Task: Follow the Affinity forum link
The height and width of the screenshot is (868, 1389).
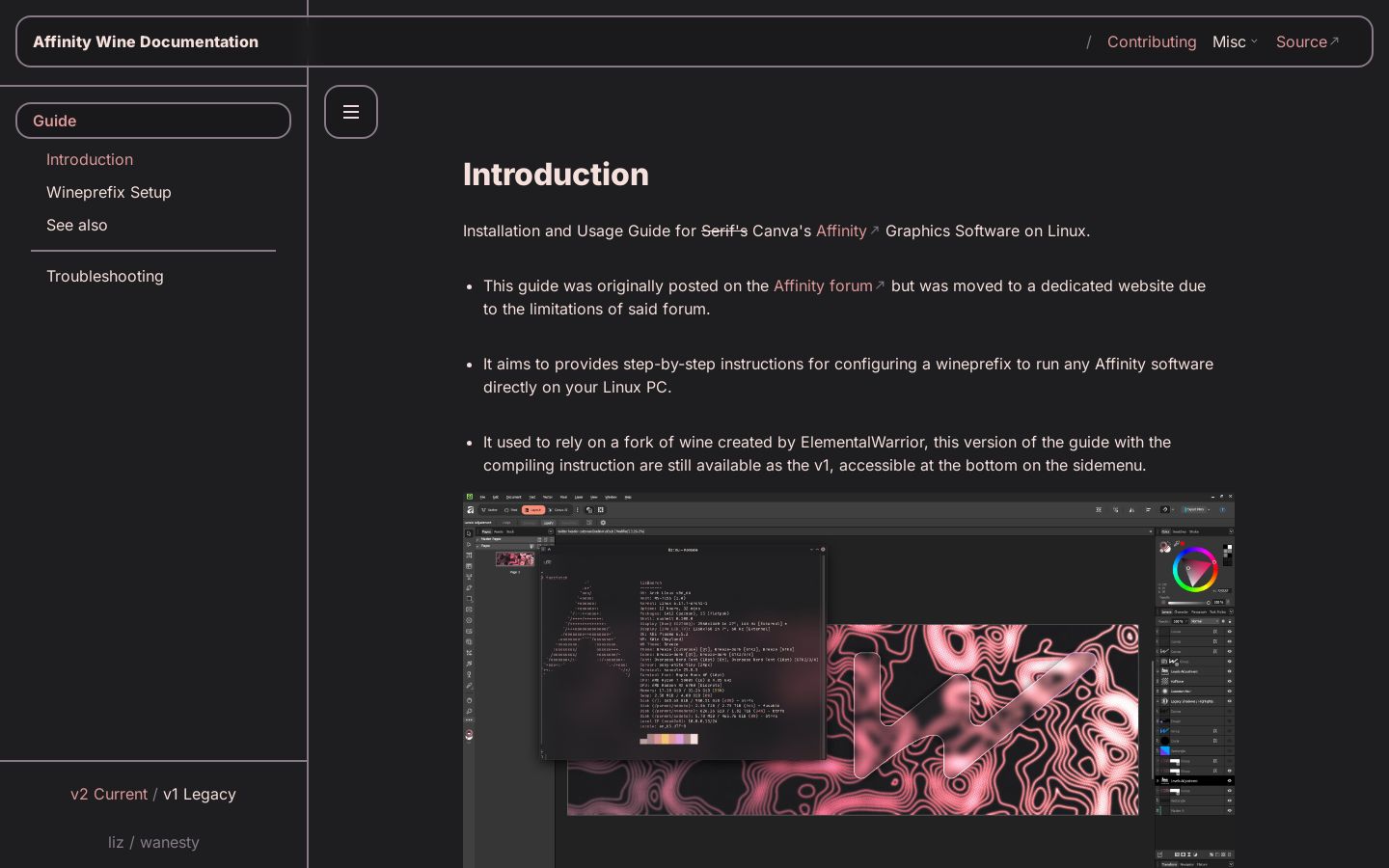Action: point(829,285)
